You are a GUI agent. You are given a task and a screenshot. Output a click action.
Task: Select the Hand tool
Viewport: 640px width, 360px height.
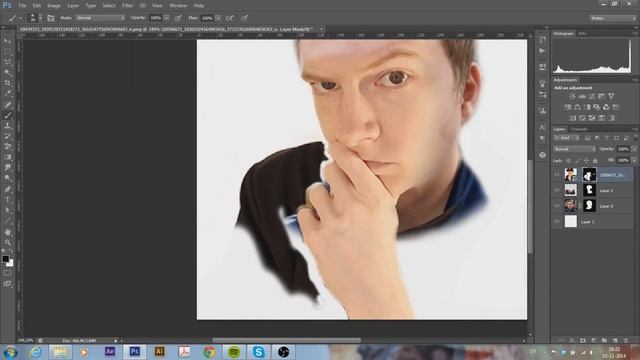tap(7, 232)
